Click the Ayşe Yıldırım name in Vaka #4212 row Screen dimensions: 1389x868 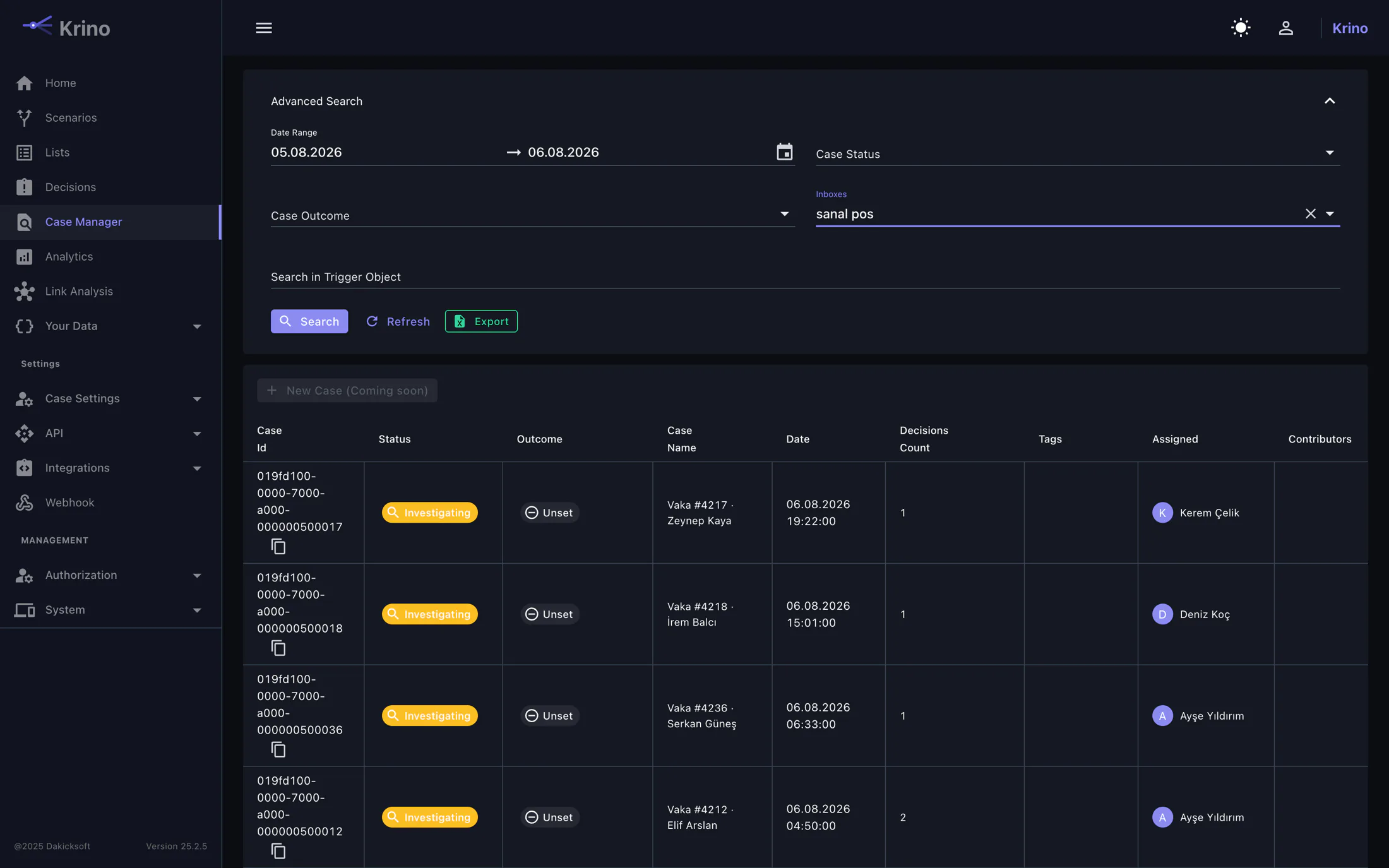(1212, 817)
